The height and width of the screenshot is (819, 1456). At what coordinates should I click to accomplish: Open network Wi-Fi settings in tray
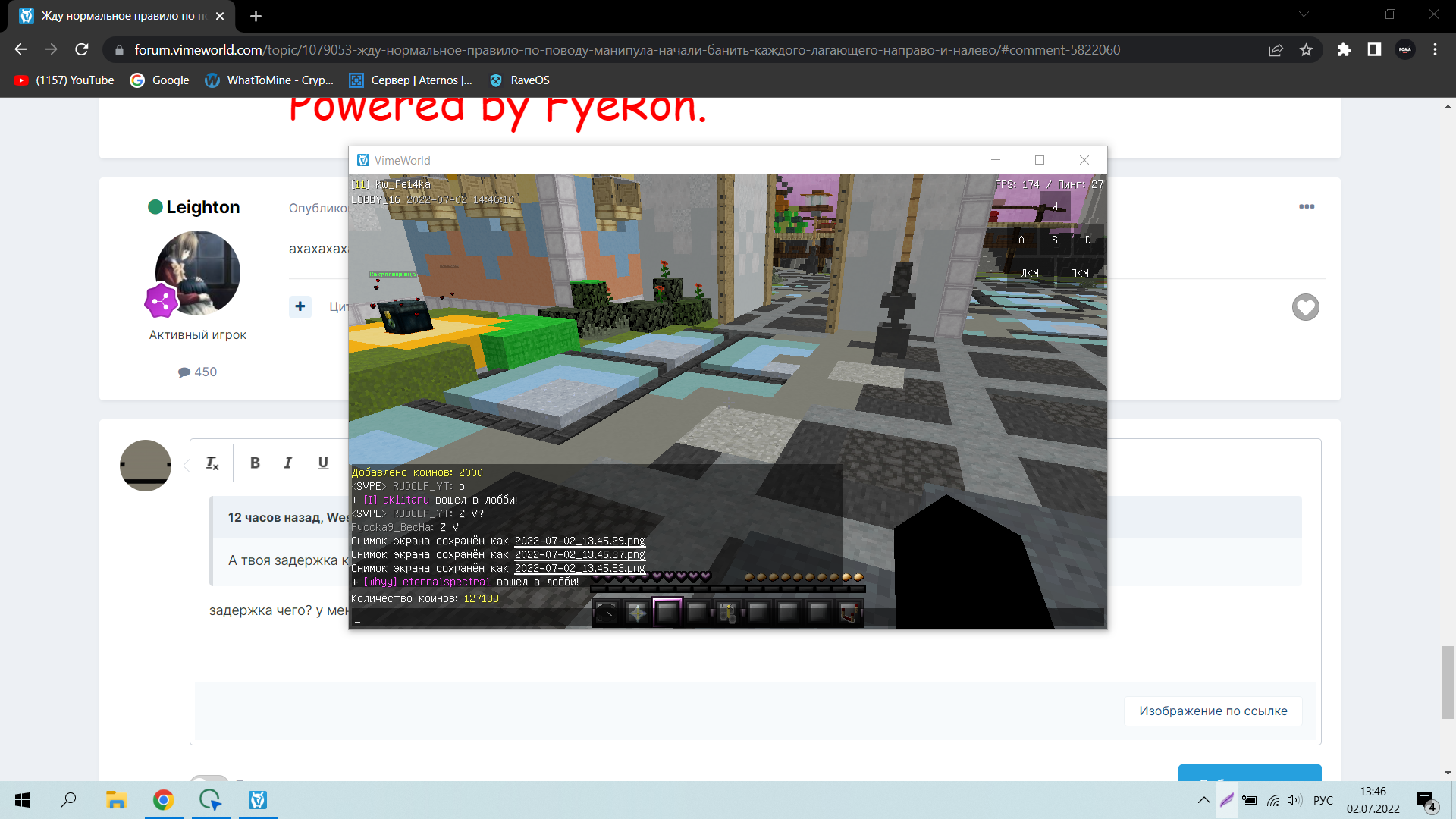1273,800
